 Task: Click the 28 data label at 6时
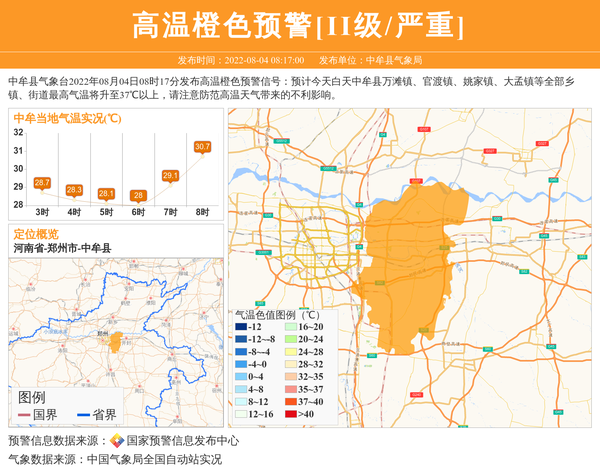(x=138, y=195)
